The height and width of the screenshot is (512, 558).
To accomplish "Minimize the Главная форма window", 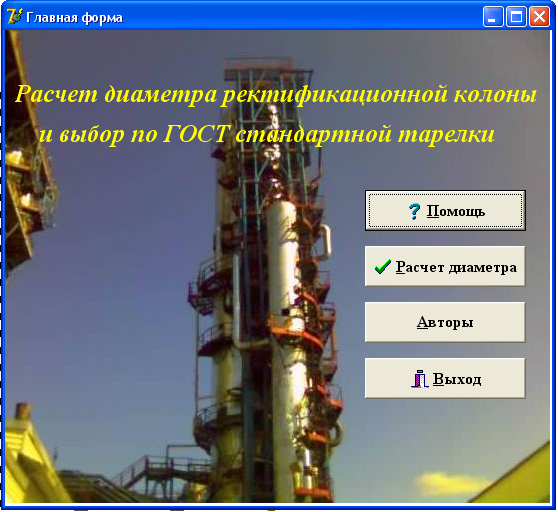I will coord(493,16).
